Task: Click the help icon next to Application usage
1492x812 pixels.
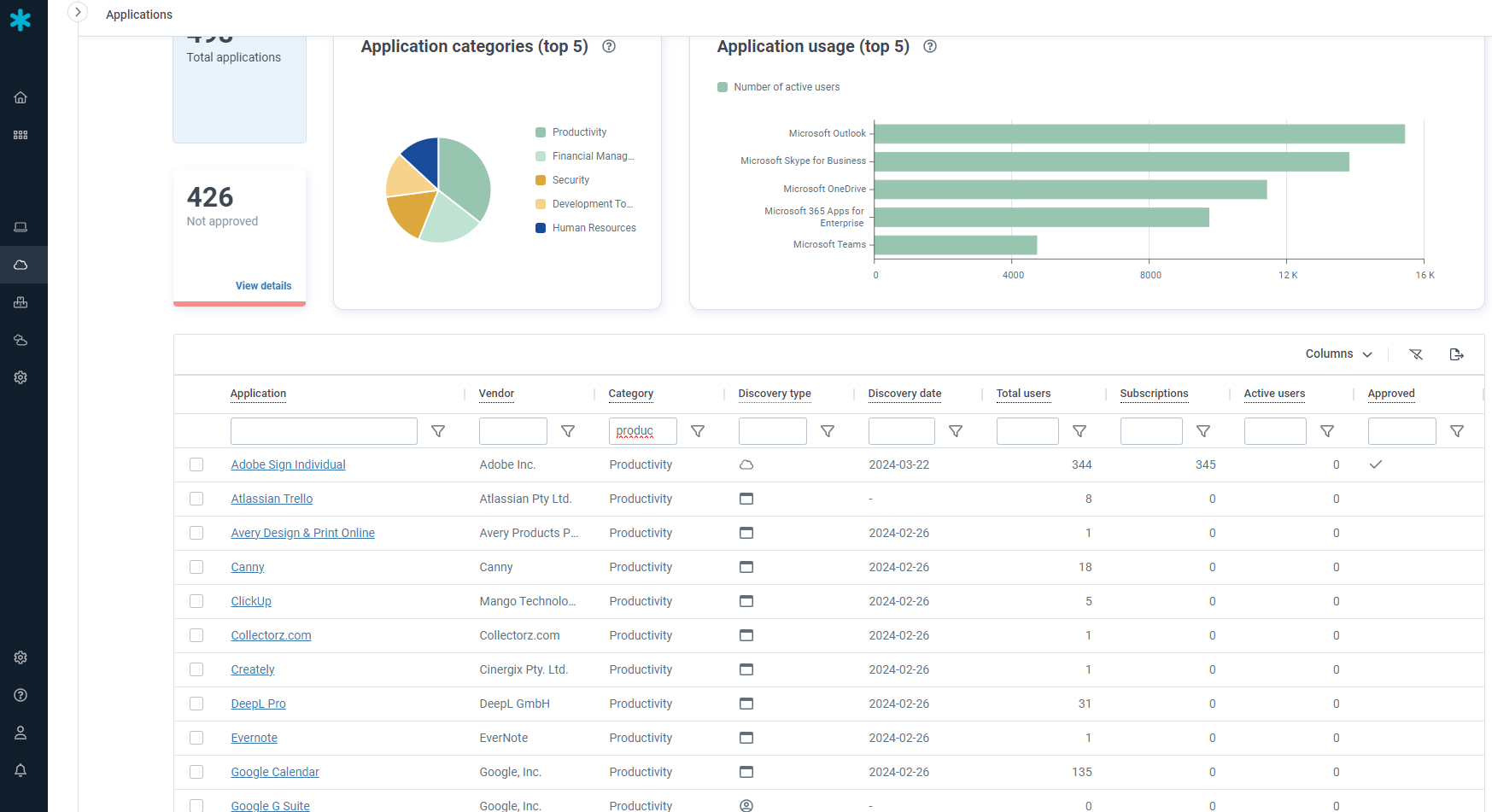Action: click(x=930, y=47)
